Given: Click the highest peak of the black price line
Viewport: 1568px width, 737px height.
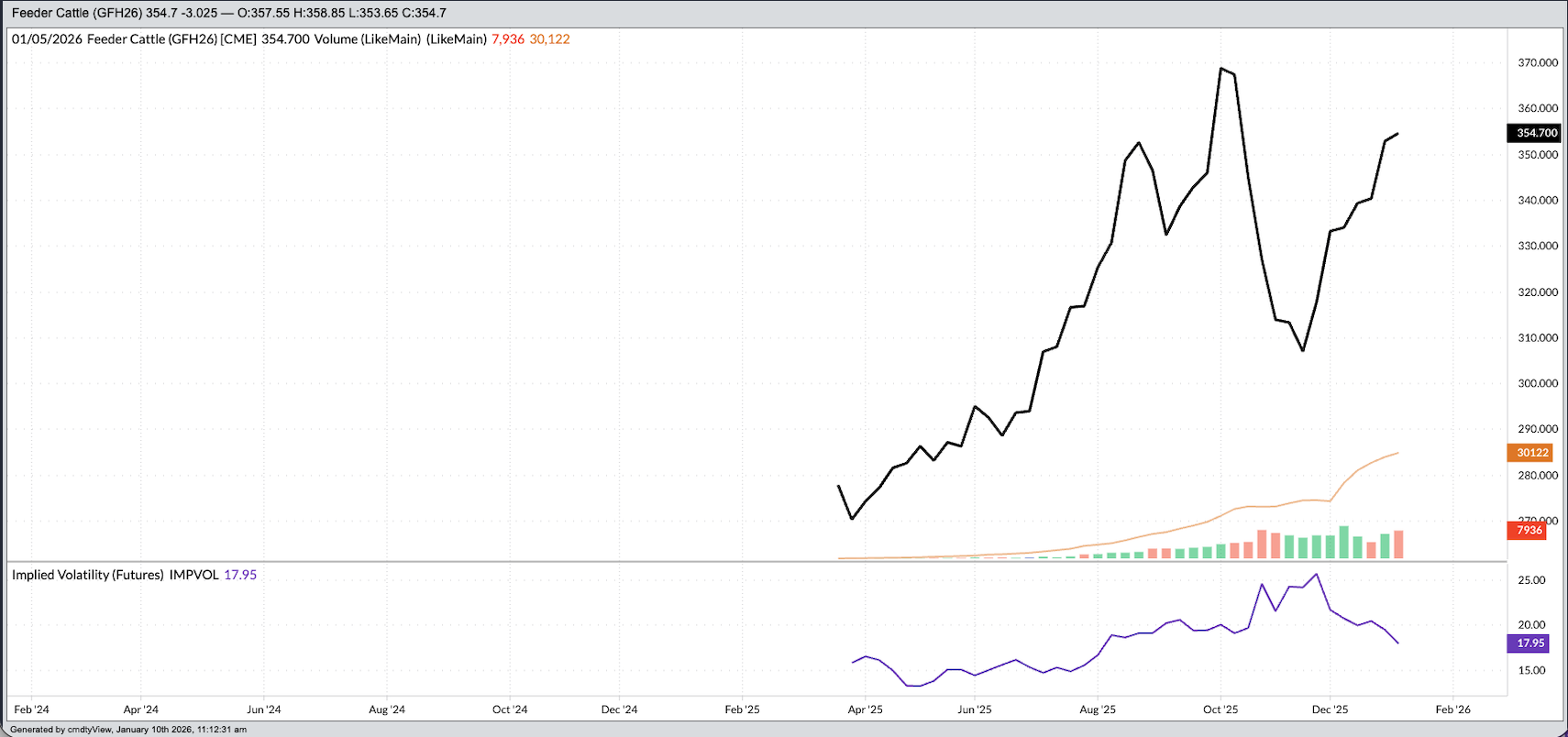Looking at the screenshot, I should (1221, 69).
